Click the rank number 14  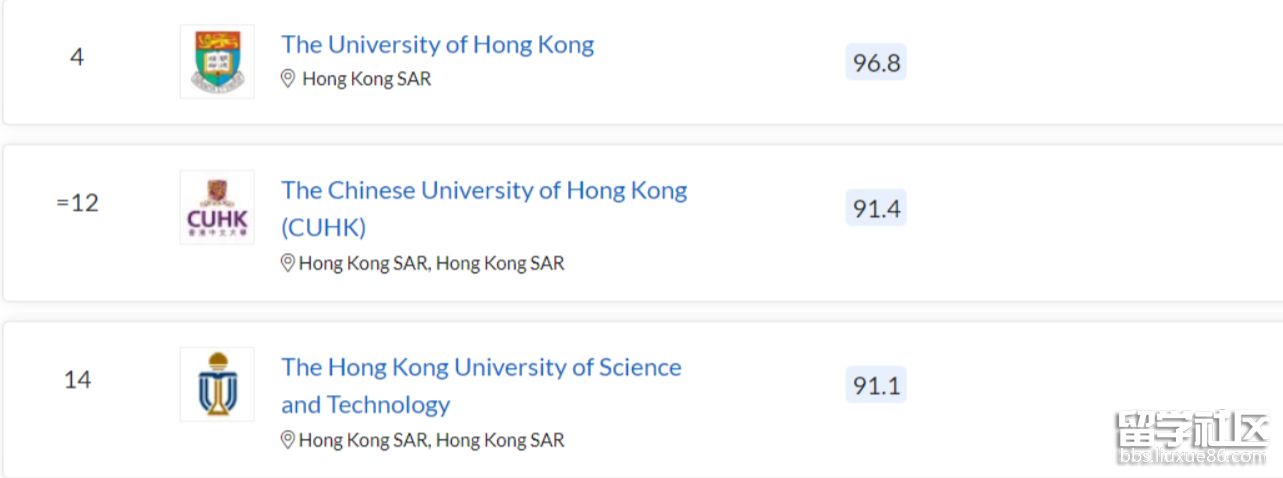point(77,380)
